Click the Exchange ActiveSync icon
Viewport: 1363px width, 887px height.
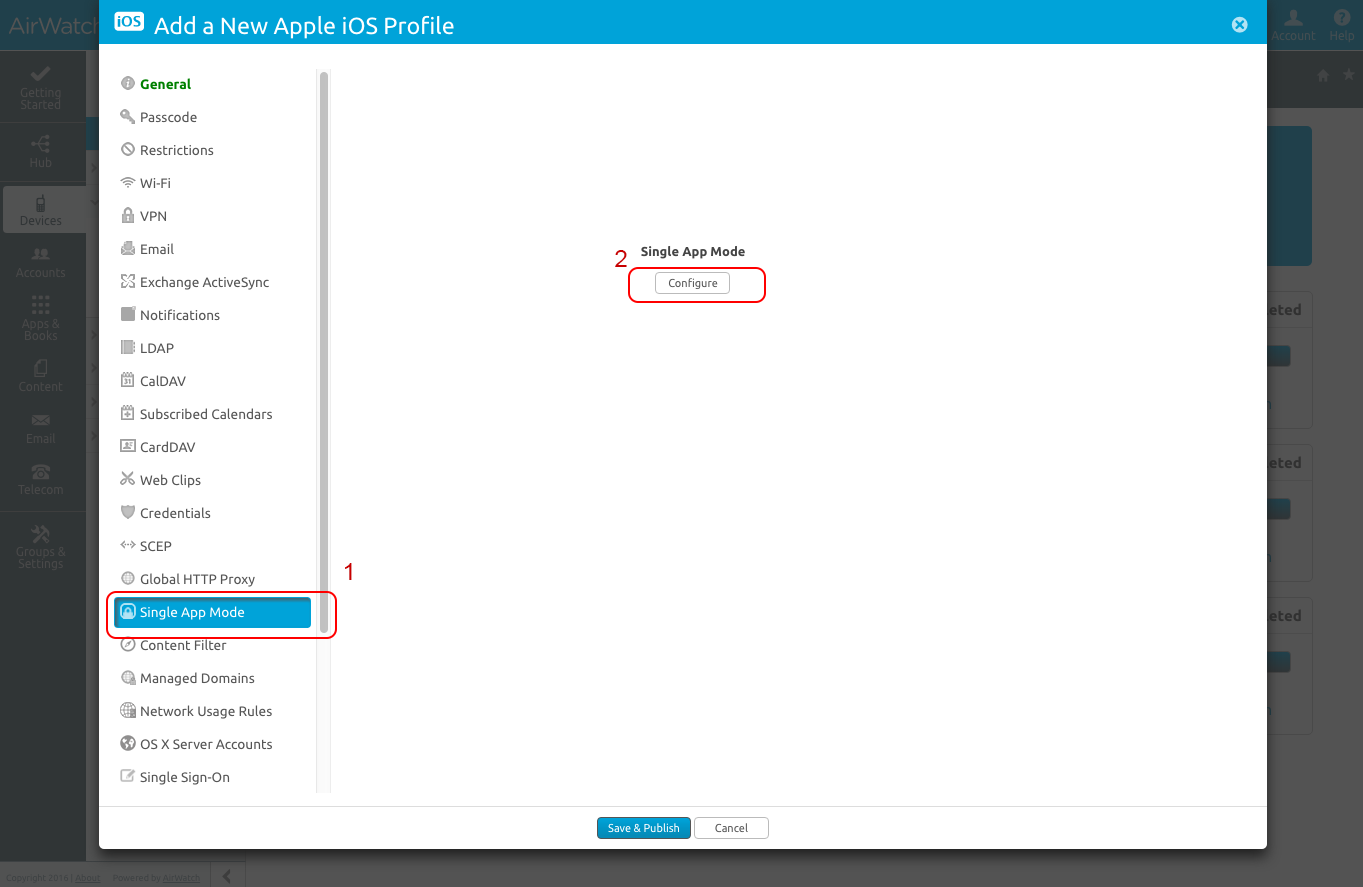click(x=127, y=282)
